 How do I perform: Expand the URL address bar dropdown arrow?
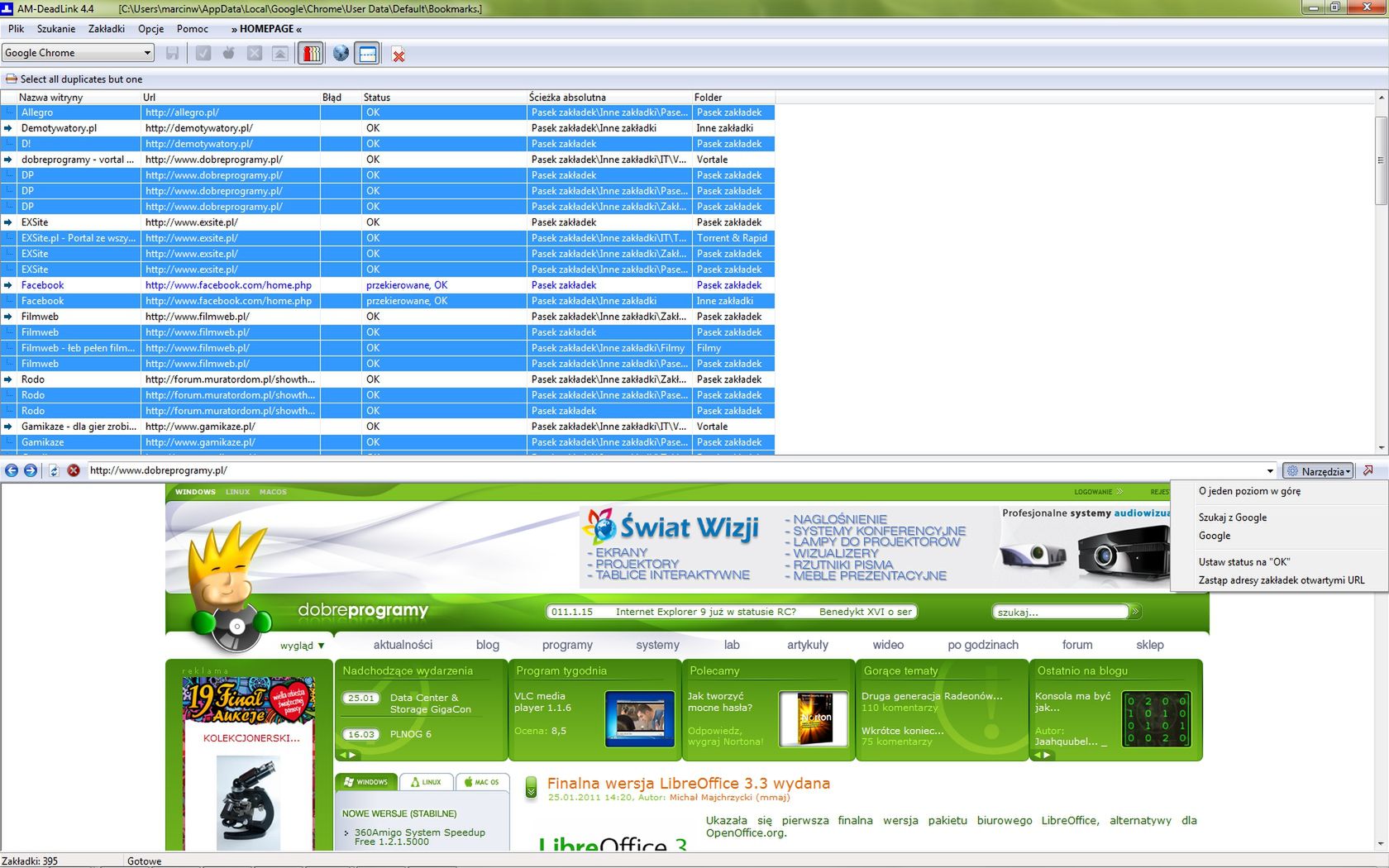(x=1271, y=471)
